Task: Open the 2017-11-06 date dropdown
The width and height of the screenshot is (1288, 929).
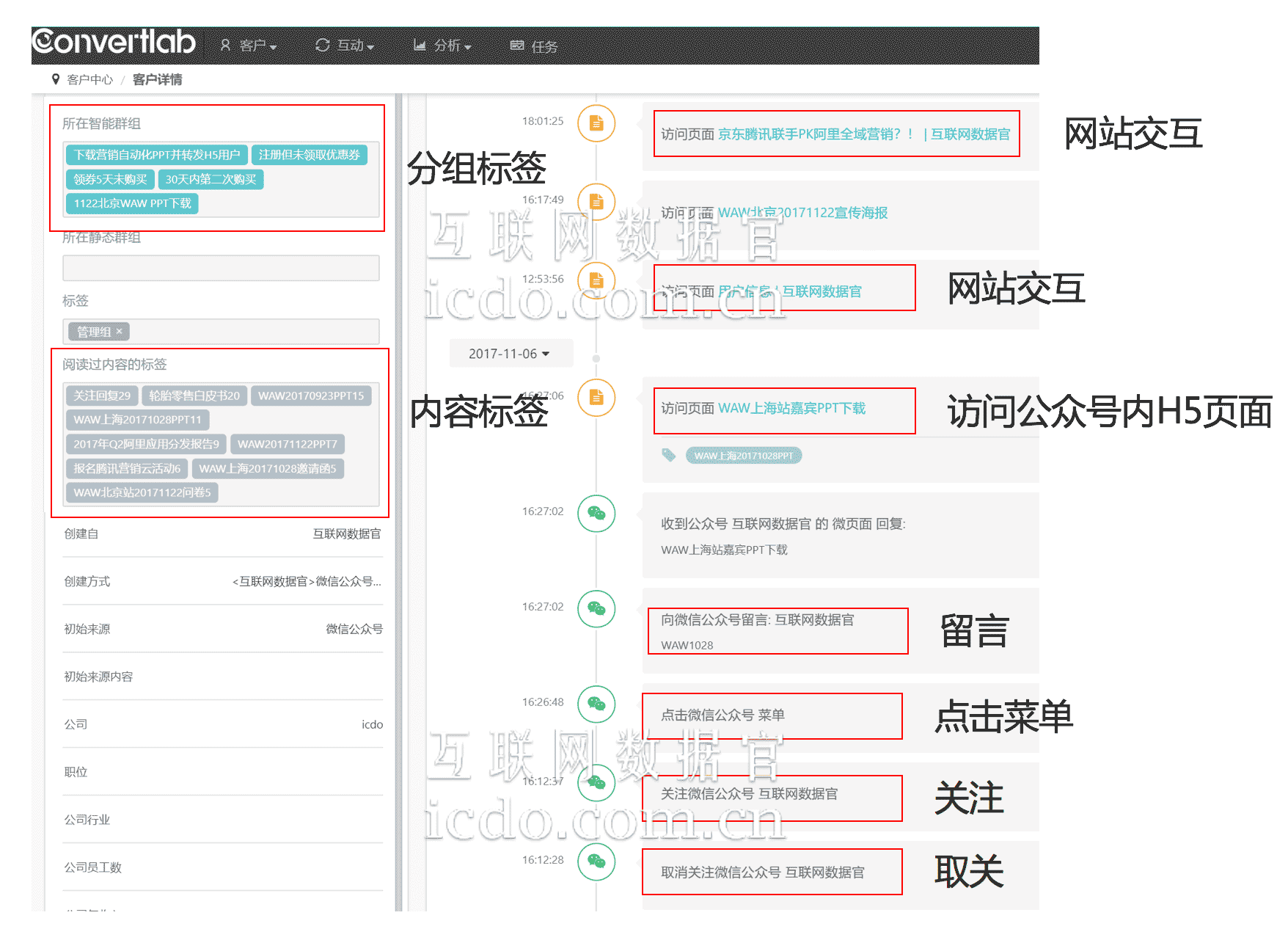Action: click(510, 354)
